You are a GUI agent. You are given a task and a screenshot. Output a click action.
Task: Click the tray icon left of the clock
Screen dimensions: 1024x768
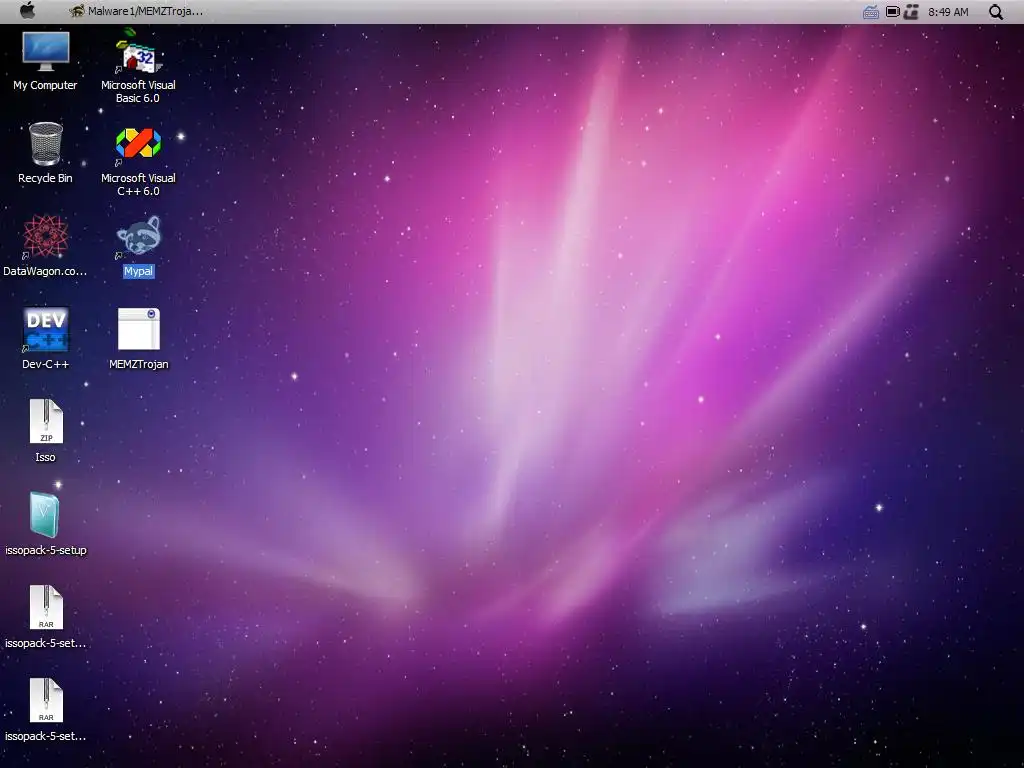[x=911, y=12]
